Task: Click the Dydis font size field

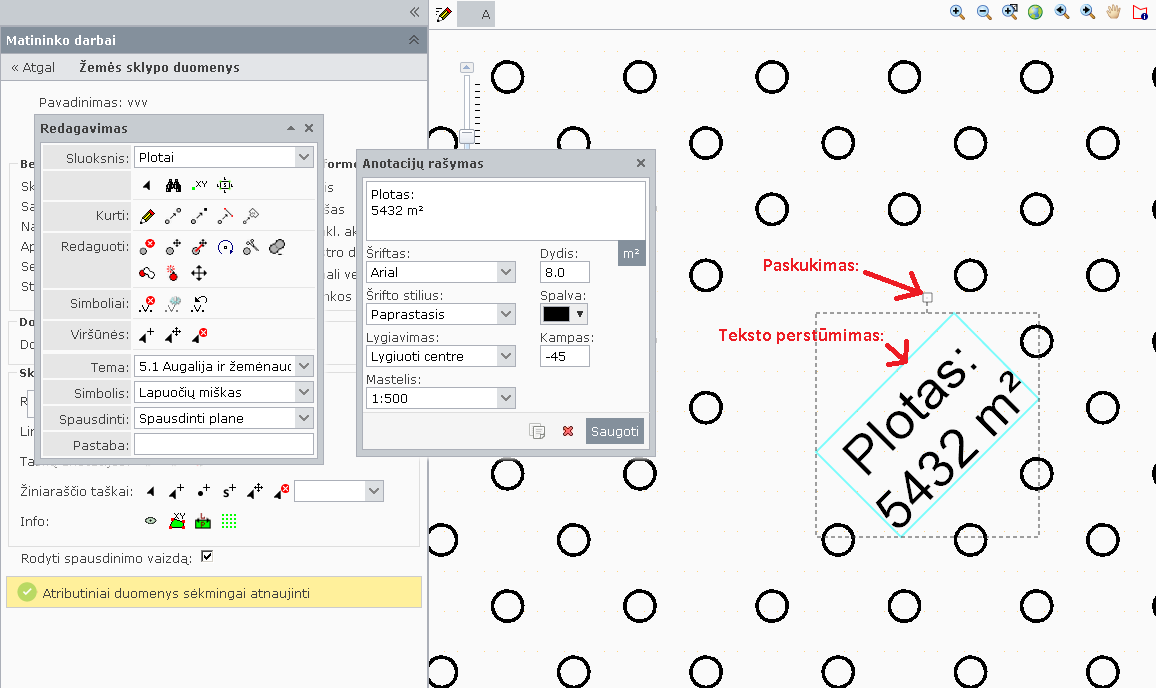Action: (565, 272)
